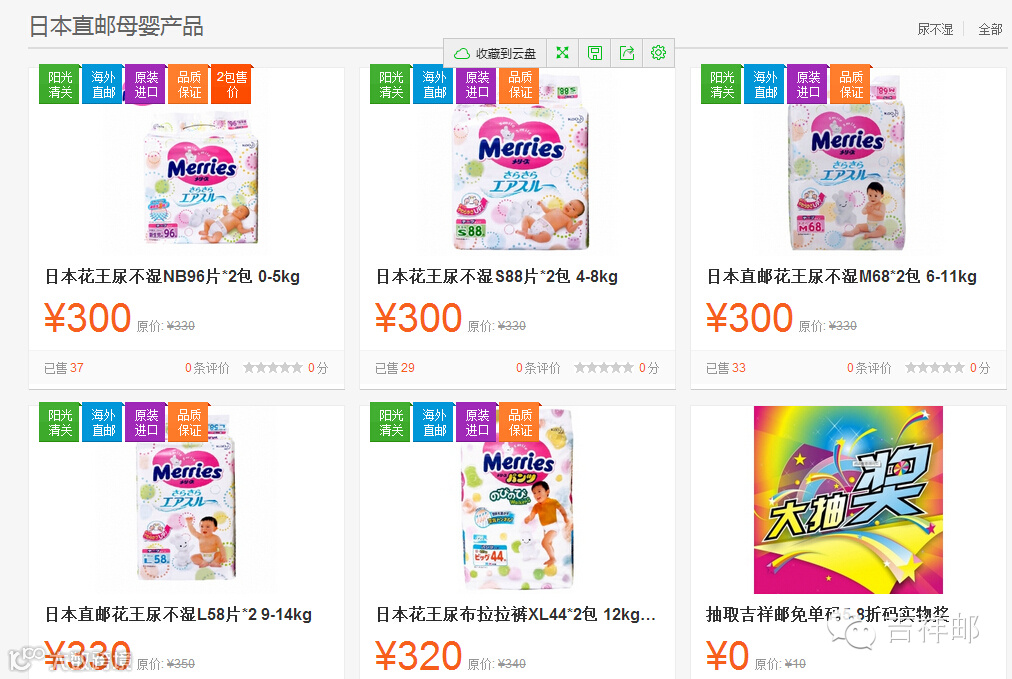Select the 全部 category tab
The height and width of the screenshot is (679, 1012).
(x=990, y=29)
